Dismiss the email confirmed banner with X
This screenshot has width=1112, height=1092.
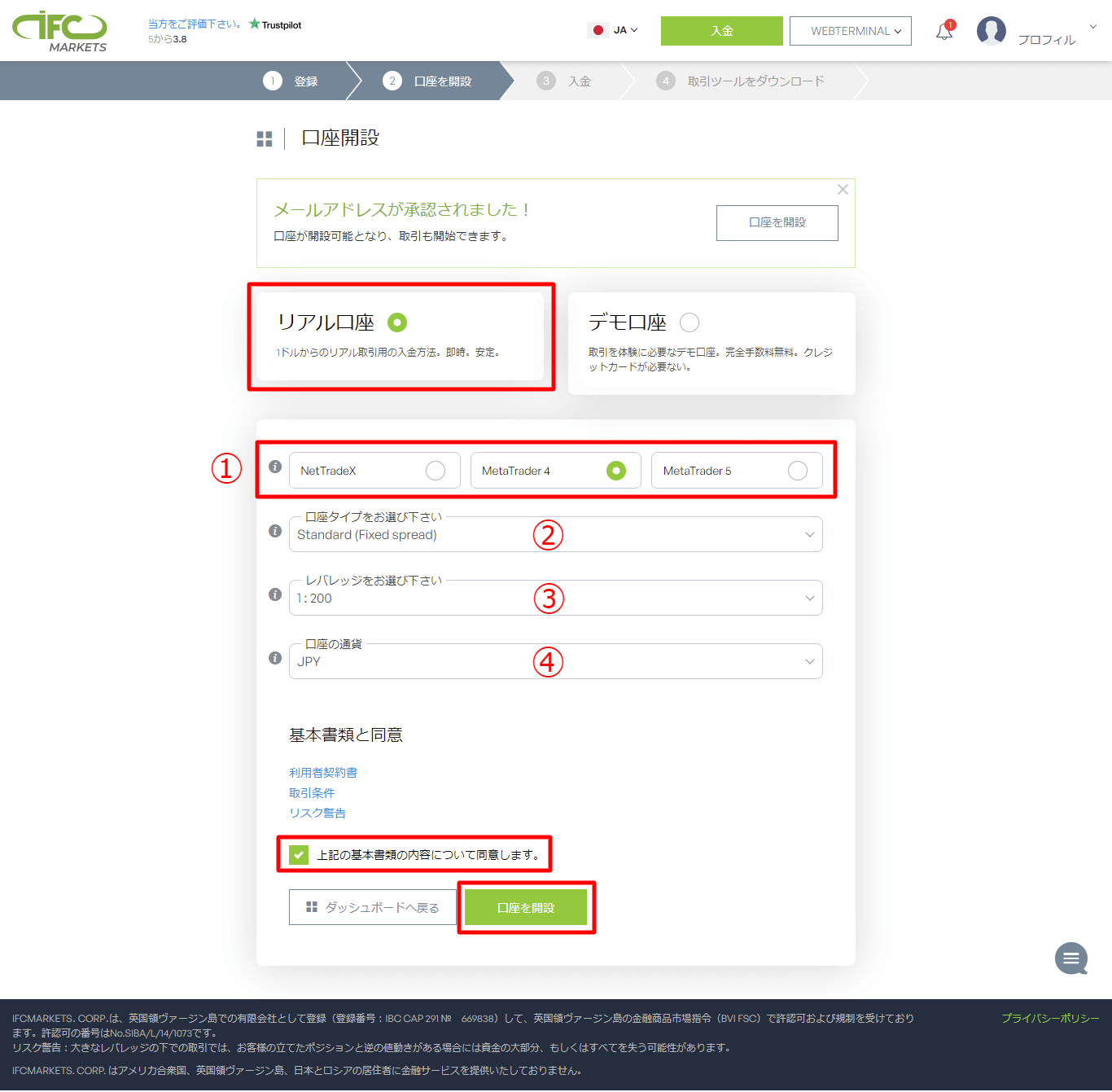[x=843, y=190]
